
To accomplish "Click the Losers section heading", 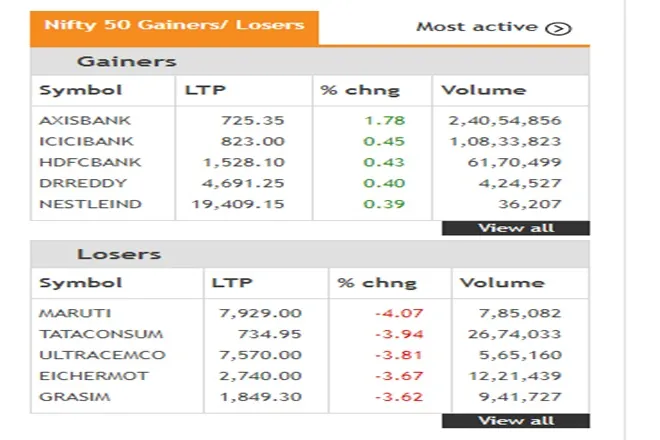I will pyautogui.click(x=119, y=254).
